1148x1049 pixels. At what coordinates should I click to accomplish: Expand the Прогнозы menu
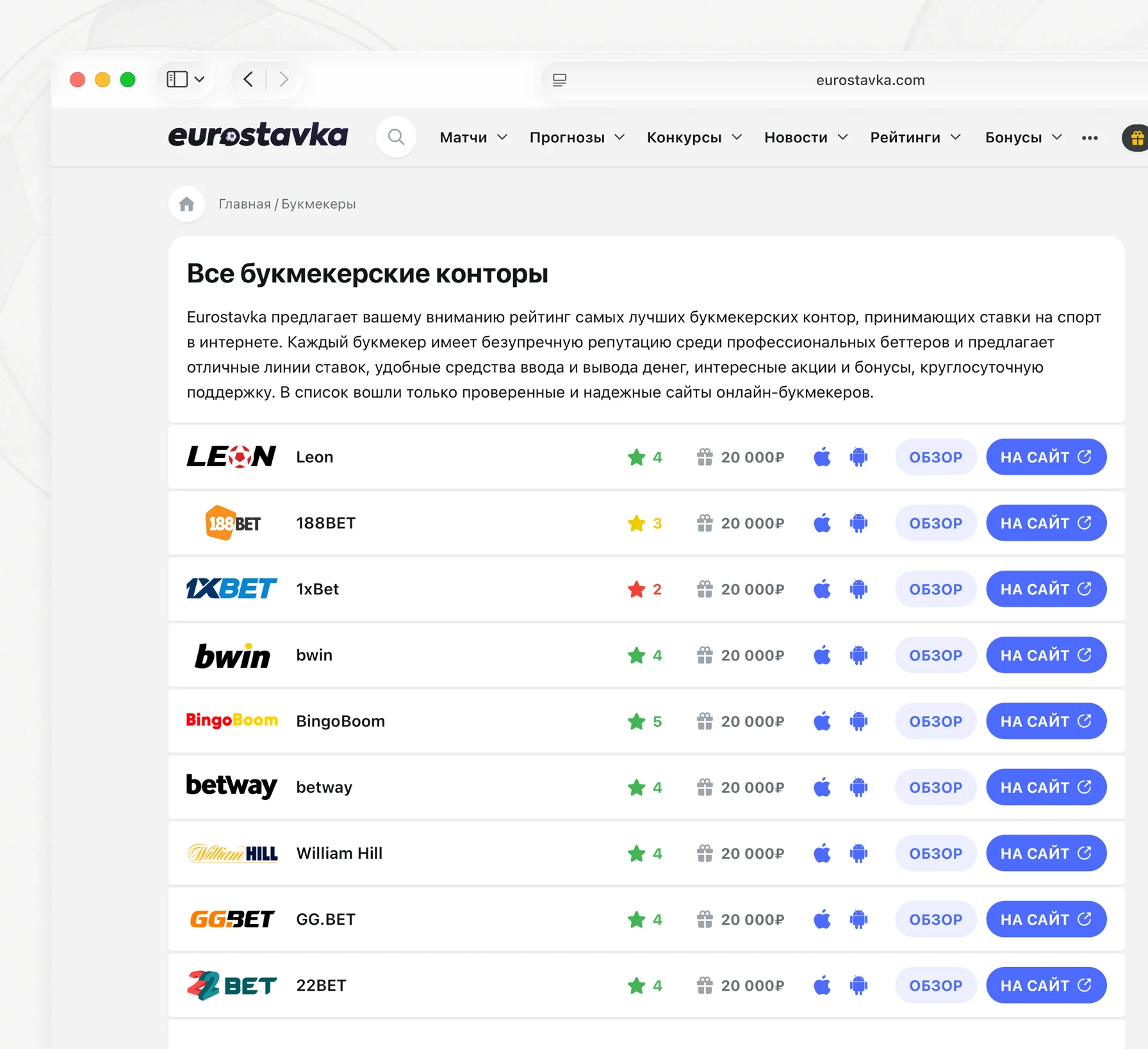[577, 138]
